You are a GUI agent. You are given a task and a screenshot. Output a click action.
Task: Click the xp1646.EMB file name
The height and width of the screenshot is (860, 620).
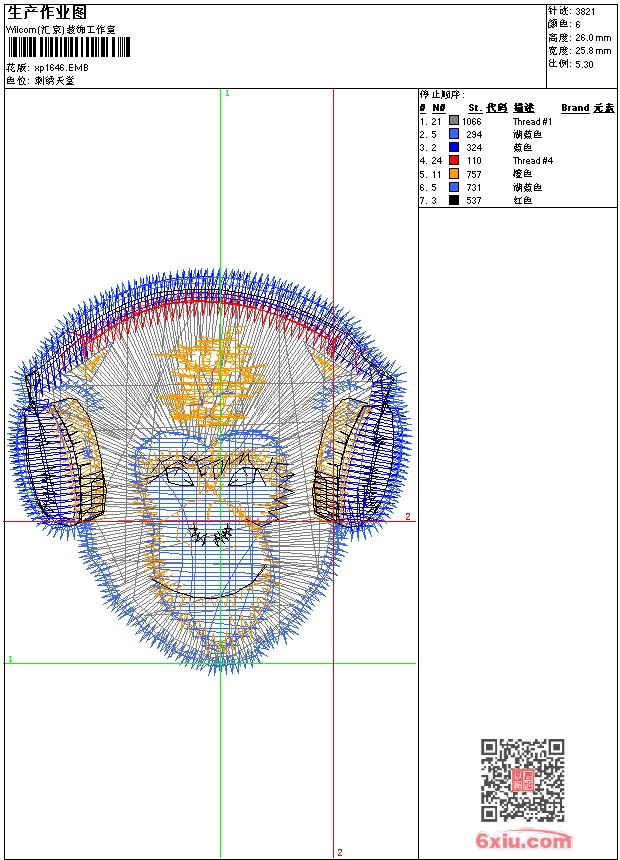(x=61, y=67)
